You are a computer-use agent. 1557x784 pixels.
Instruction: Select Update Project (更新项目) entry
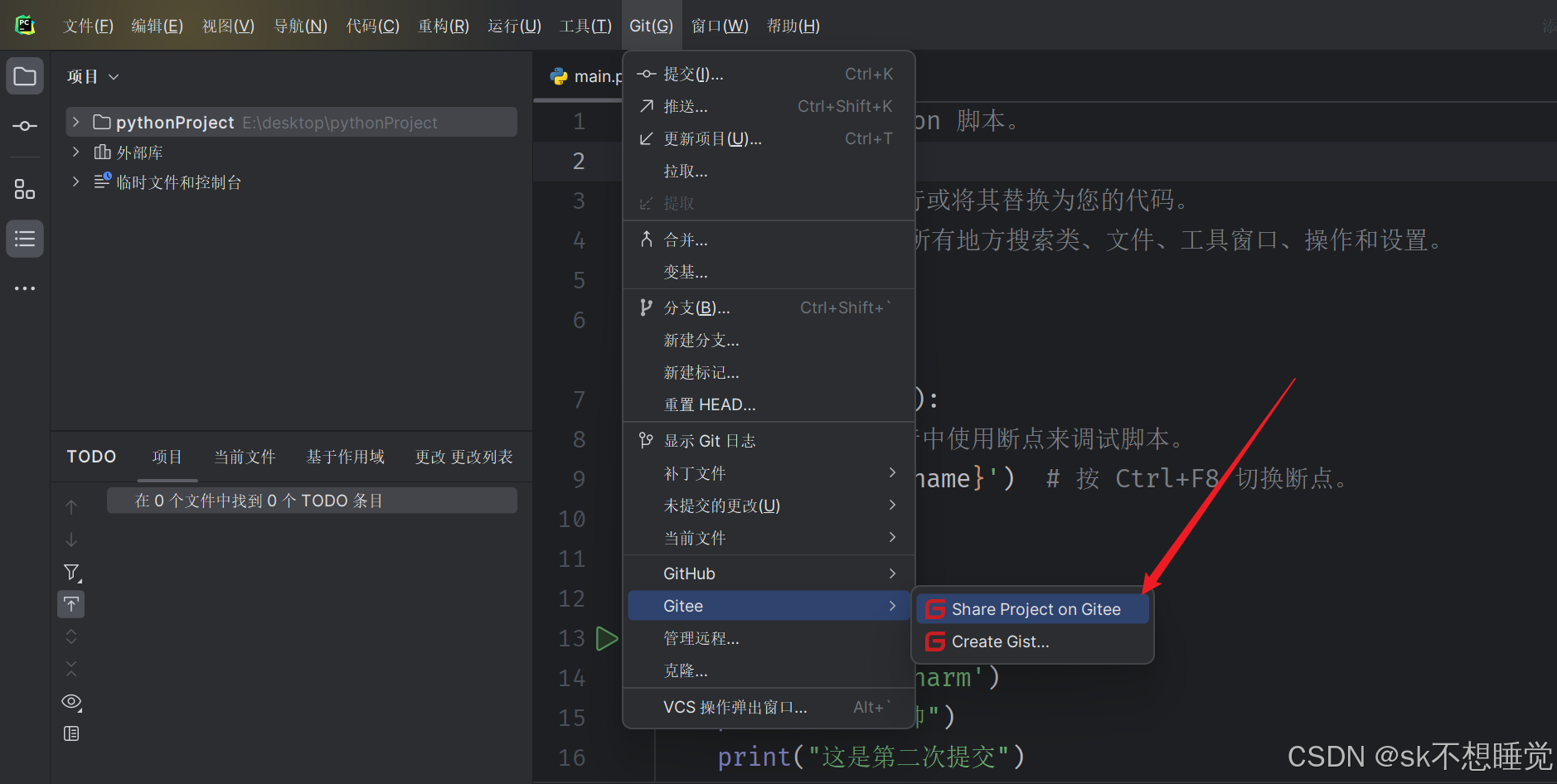coord(769,138)
